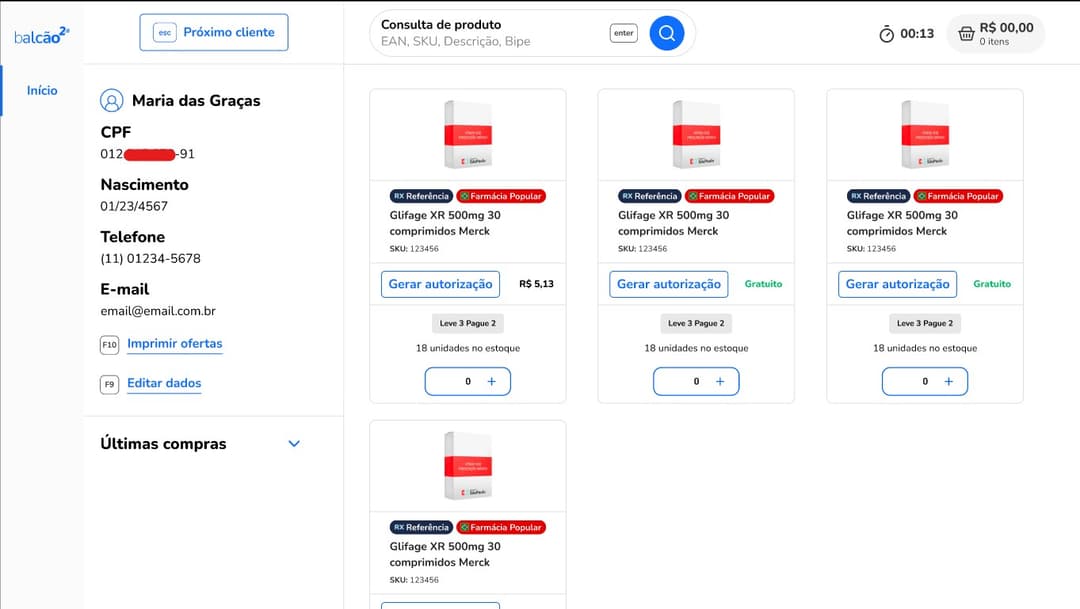Click the customer name Maria das Graças
This screenshot has height=609, width=1080.
tap(196, 101)
